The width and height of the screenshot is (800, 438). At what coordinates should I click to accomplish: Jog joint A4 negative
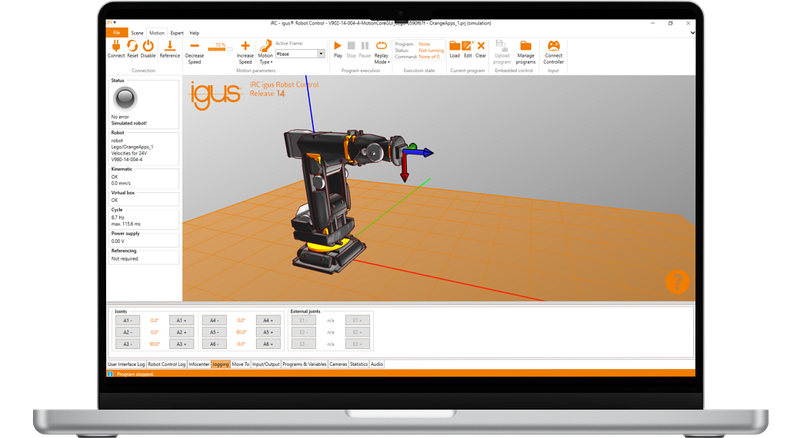point(214,320)
